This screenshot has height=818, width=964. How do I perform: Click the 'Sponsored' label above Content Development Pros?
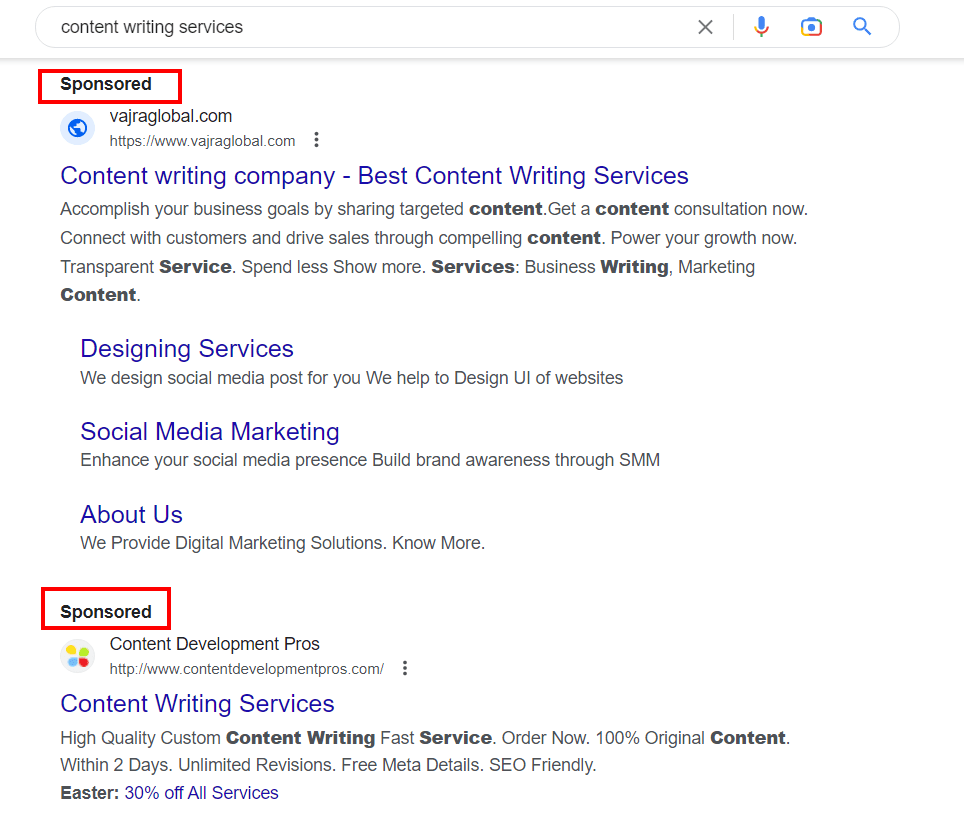(106, 612)
